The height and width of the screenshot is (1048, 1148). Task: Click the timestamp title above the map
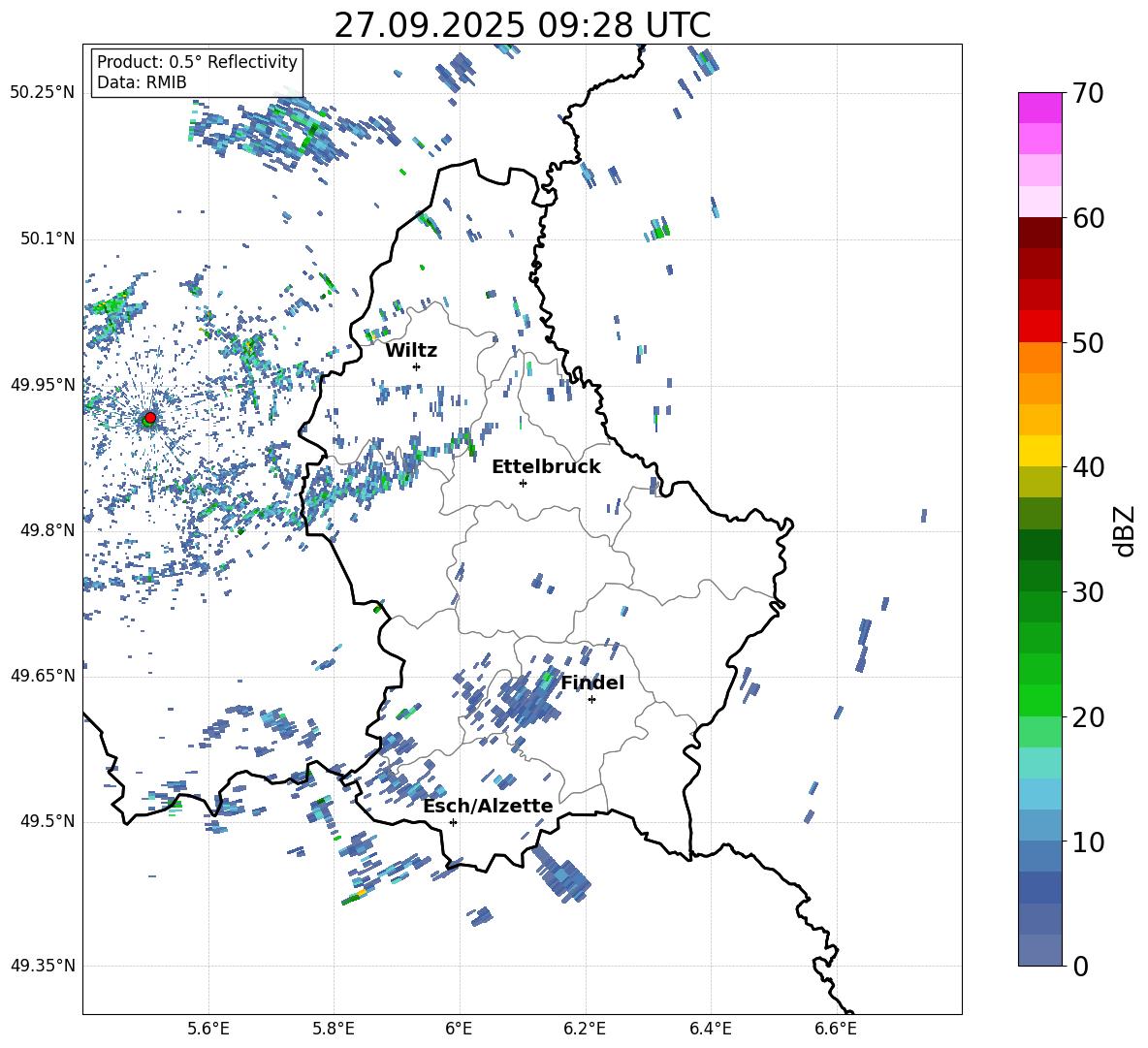522,25
